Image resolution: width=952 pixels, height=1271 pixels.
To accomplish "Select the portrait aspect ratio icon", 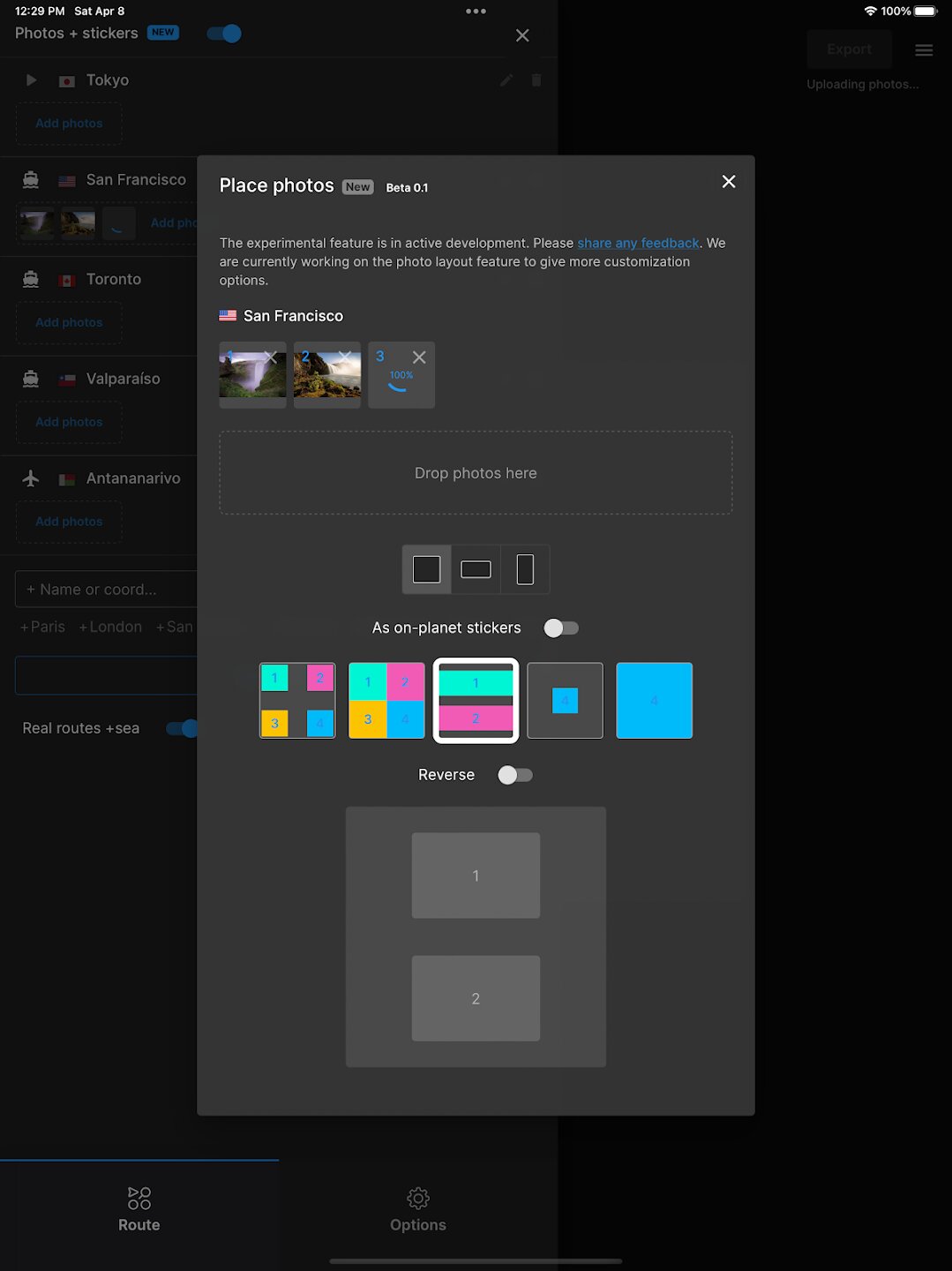I will [525, 569].
